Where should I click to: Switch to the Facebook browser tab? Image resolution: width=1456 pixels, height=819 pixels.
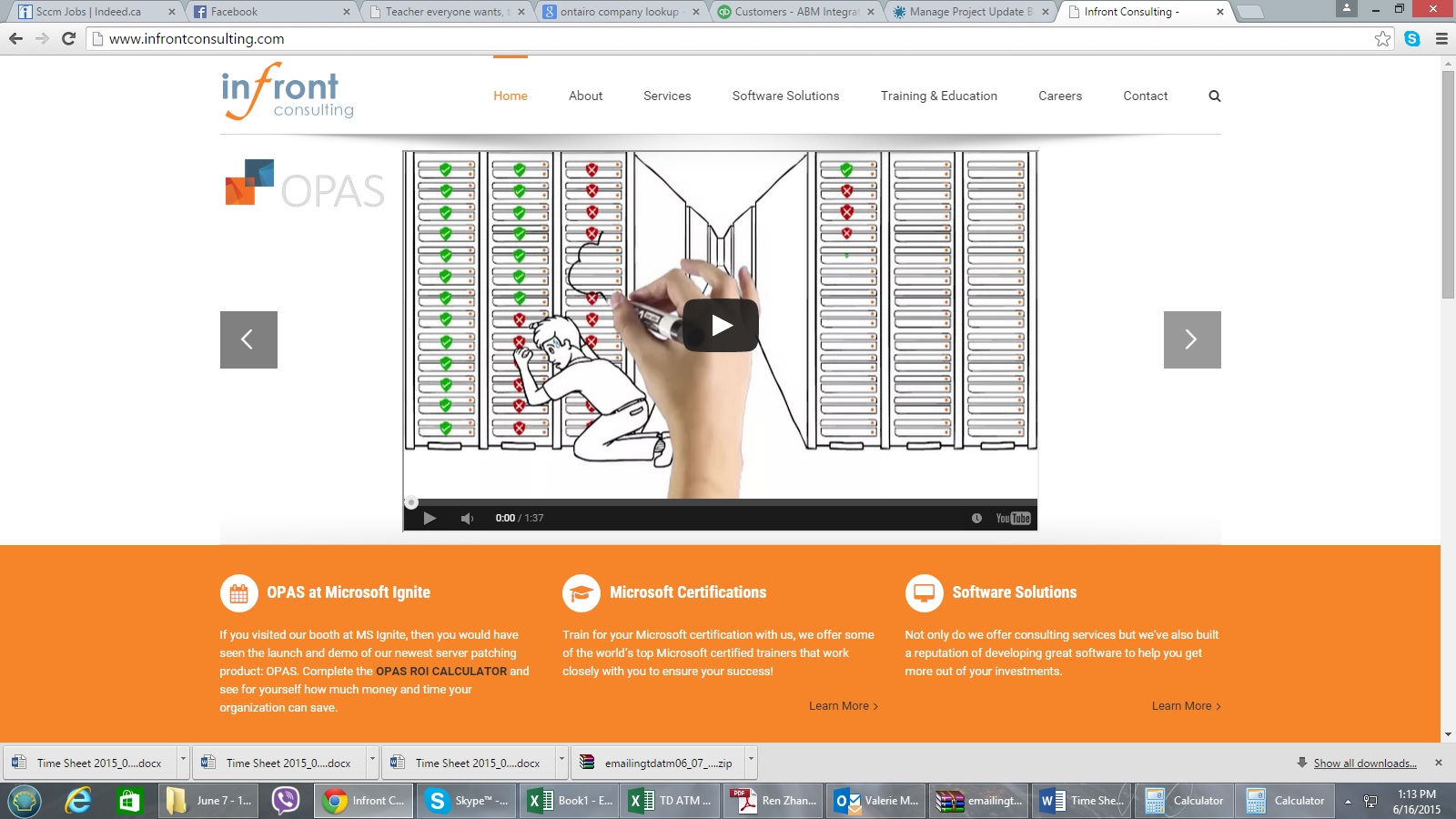(270, 12)
